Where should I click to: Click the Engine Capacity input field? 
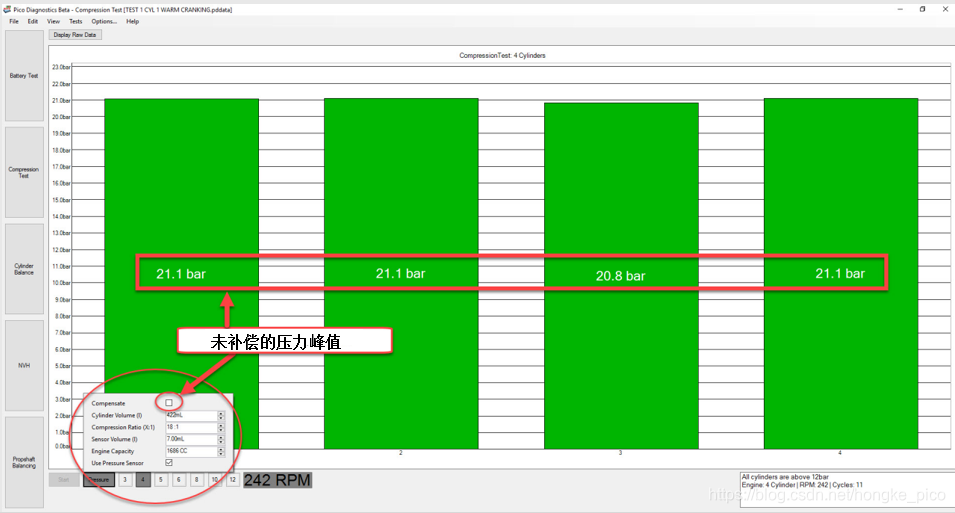coord(192,451)
